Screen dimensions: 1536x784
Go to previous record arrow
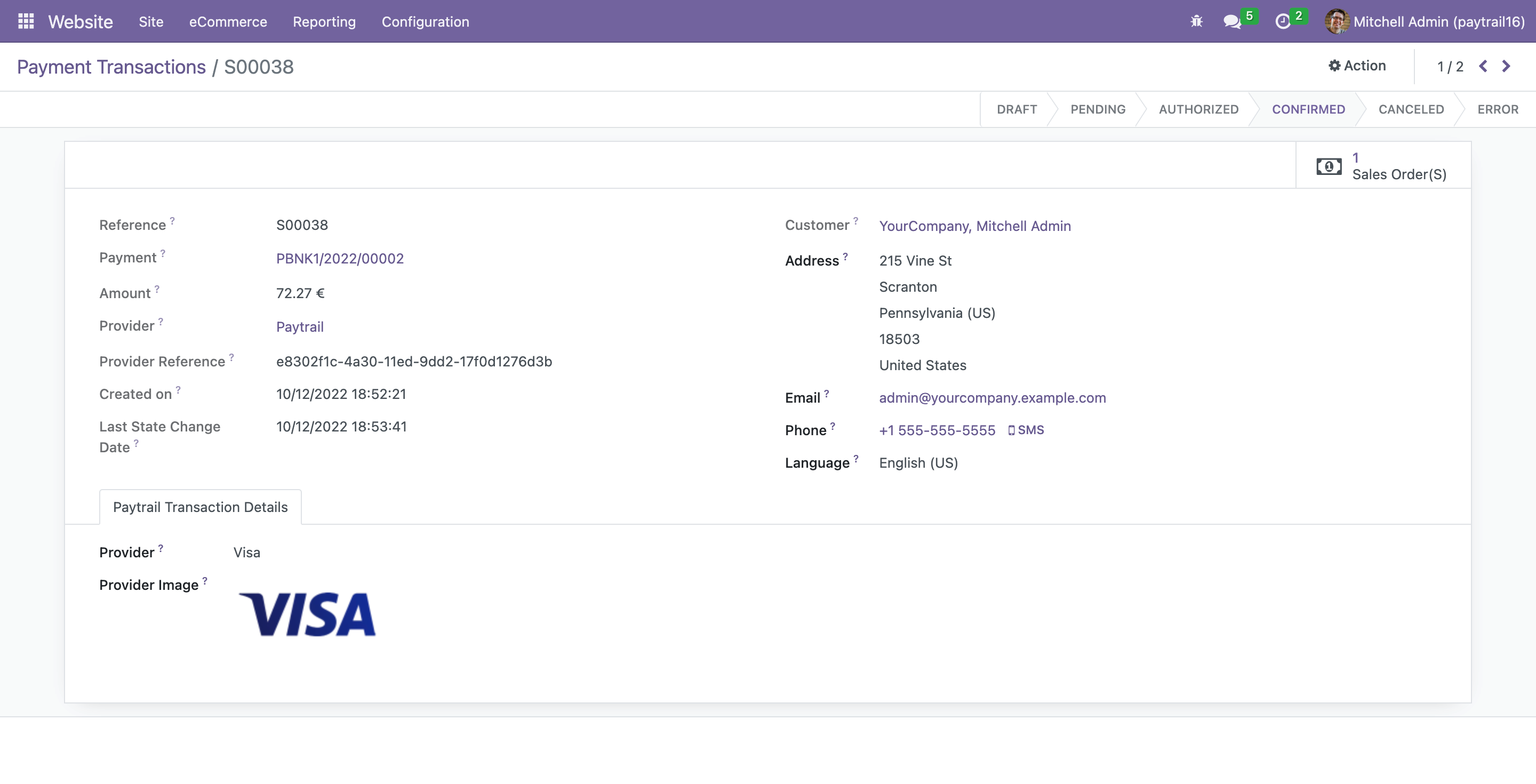click(x=1483, y=66)
